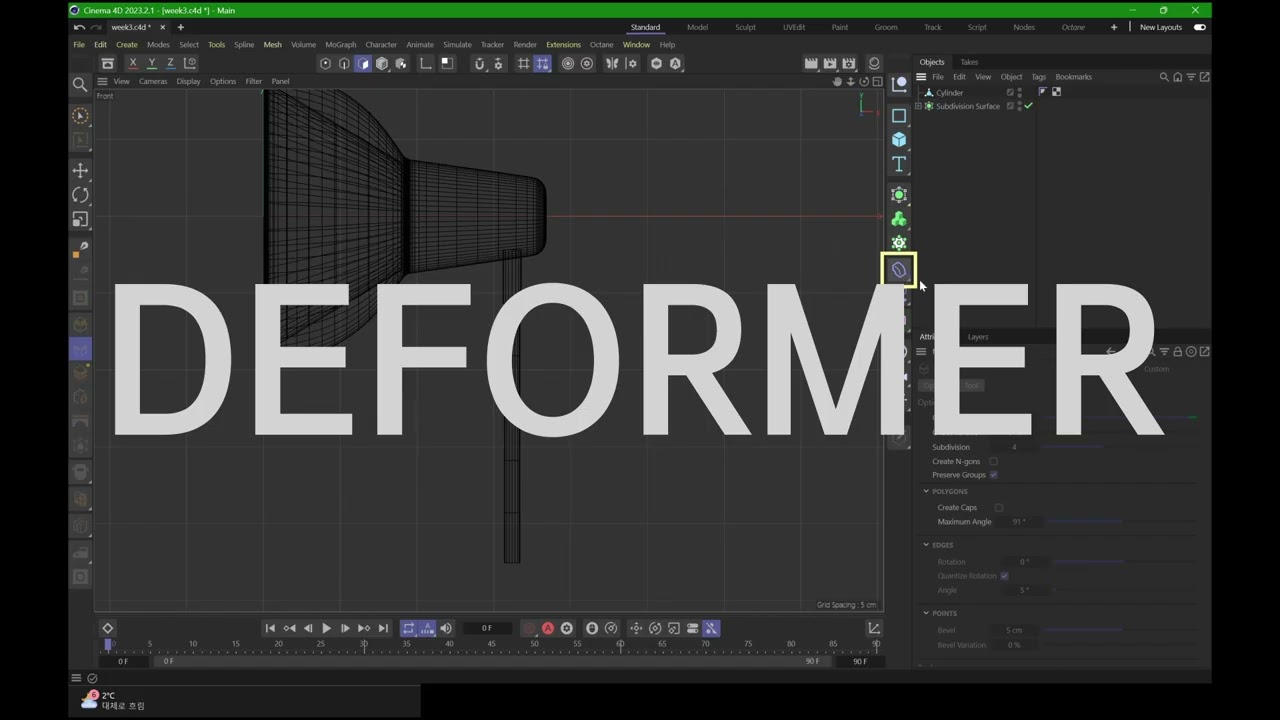Image resolution: width=1280 pixels, height=720 pixels.
Task: Select the Rotate tool in left toolbar
Action: pos(80,195)
